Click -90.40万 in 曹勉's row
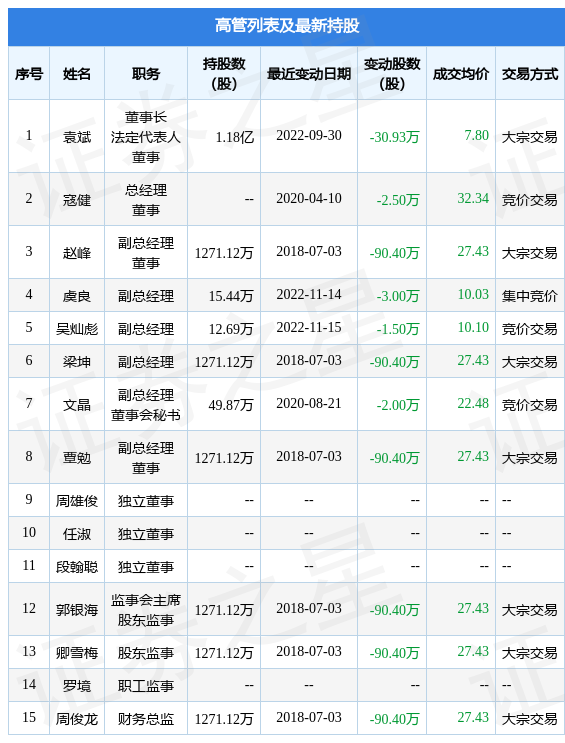The image size is (565, 743). [x=394, y=458]
